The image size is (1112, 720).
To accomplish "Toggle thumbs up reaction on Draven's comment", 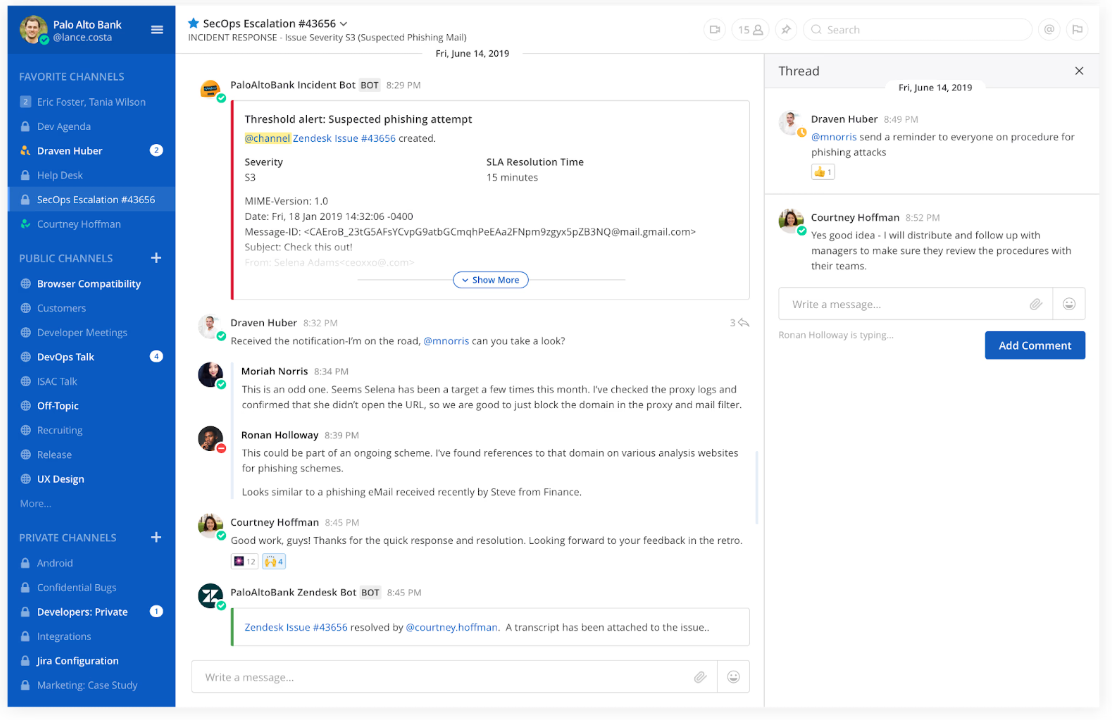I will [823, 172].
